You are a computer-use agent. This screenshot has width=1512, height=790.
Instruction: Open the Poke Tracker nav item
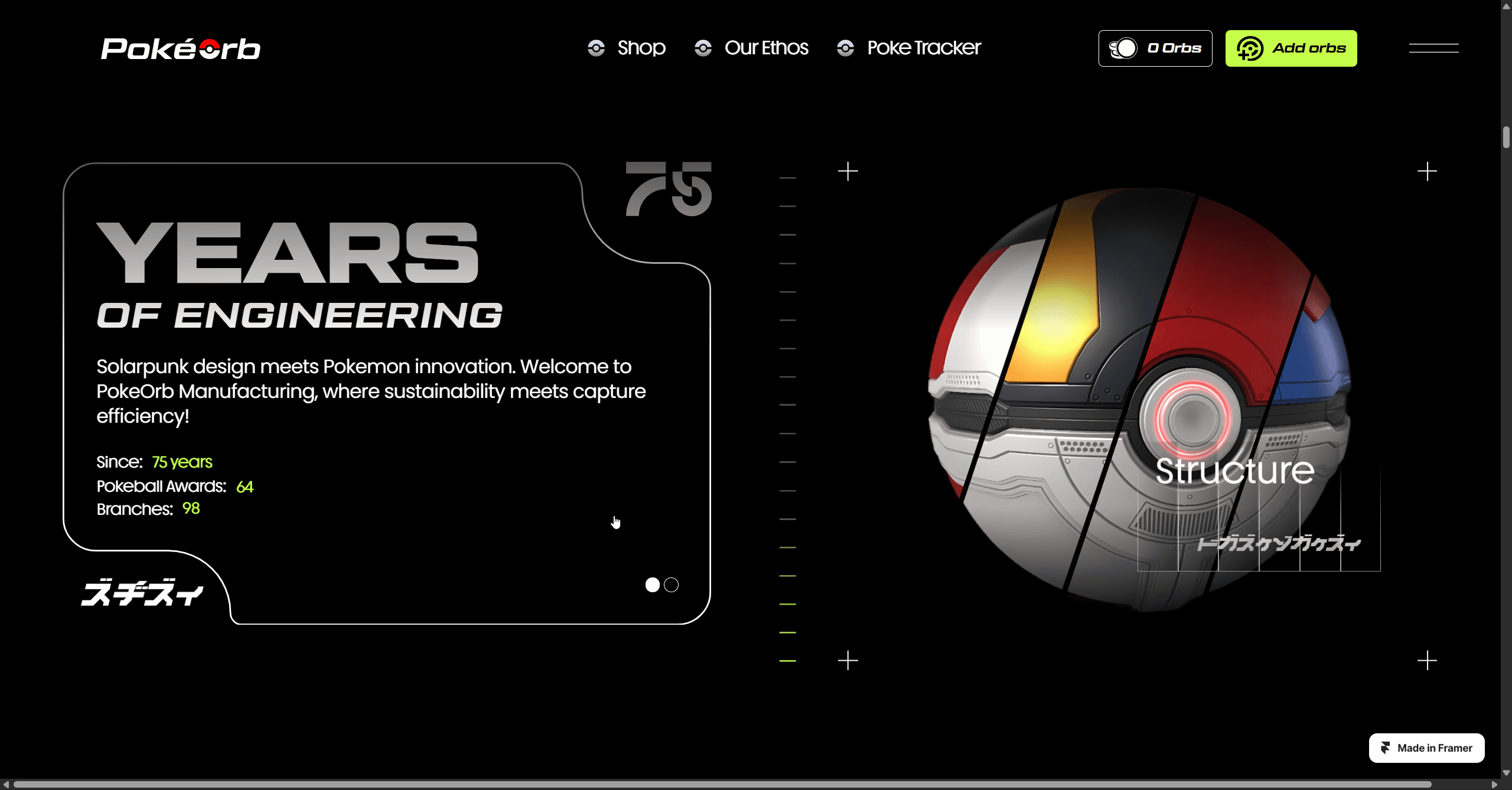point(924,48)
